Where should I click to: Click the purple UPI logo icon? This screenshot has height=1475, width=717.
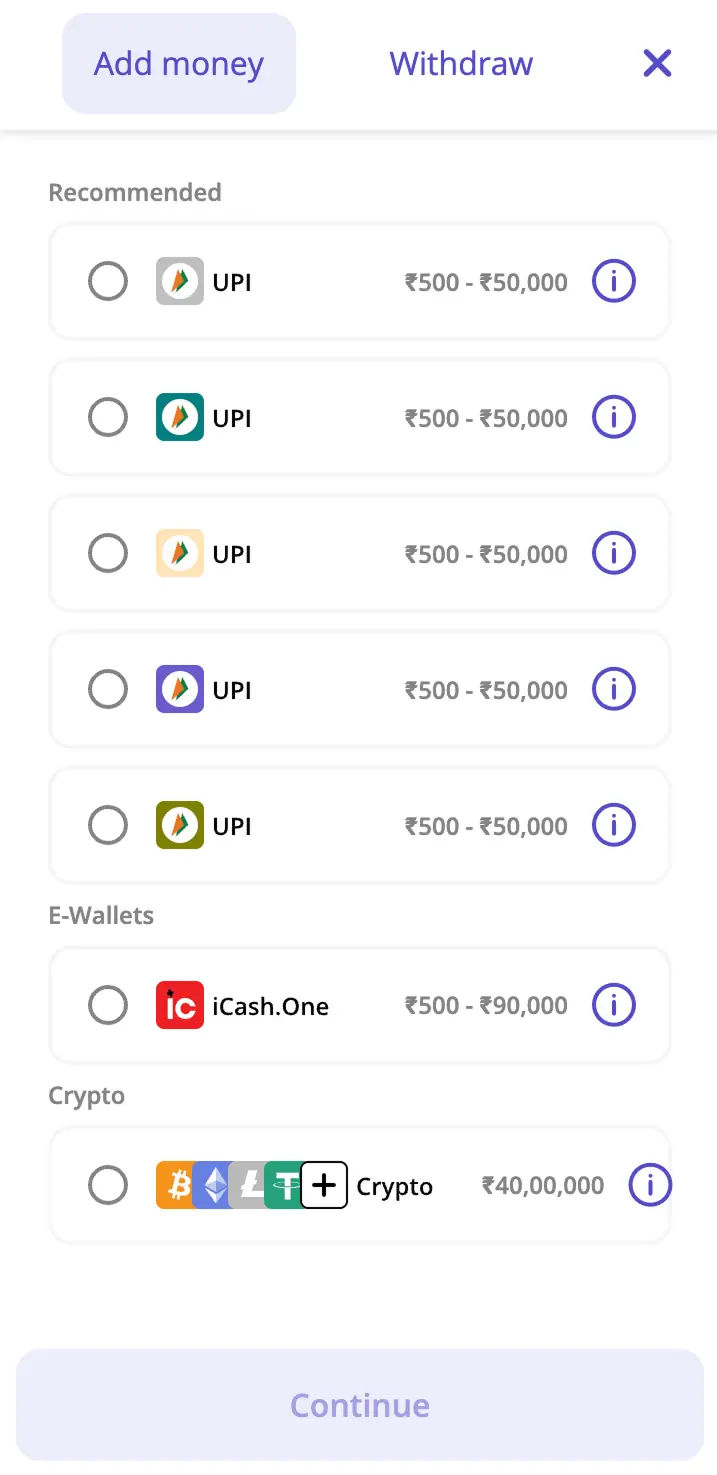180,689
